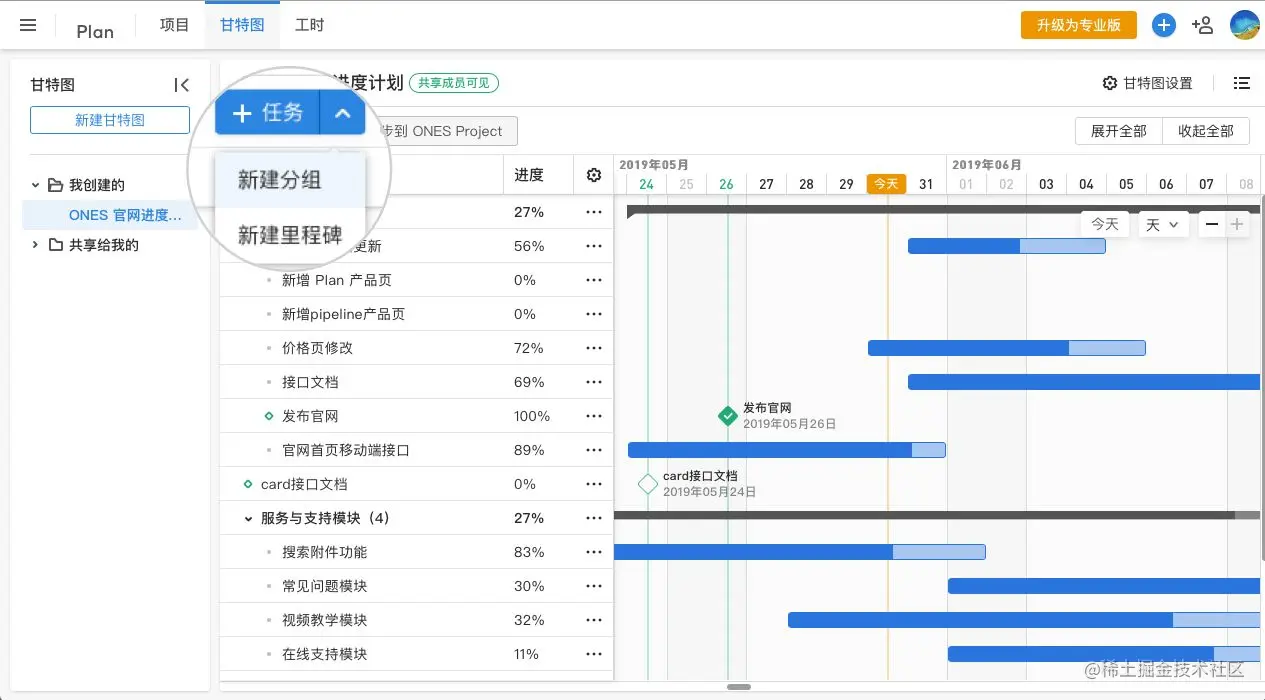Image resolution: width=1265 pixels, height=700 pixels.
Task: Zoom out the timeline with minus
Action: (1212, 225)
